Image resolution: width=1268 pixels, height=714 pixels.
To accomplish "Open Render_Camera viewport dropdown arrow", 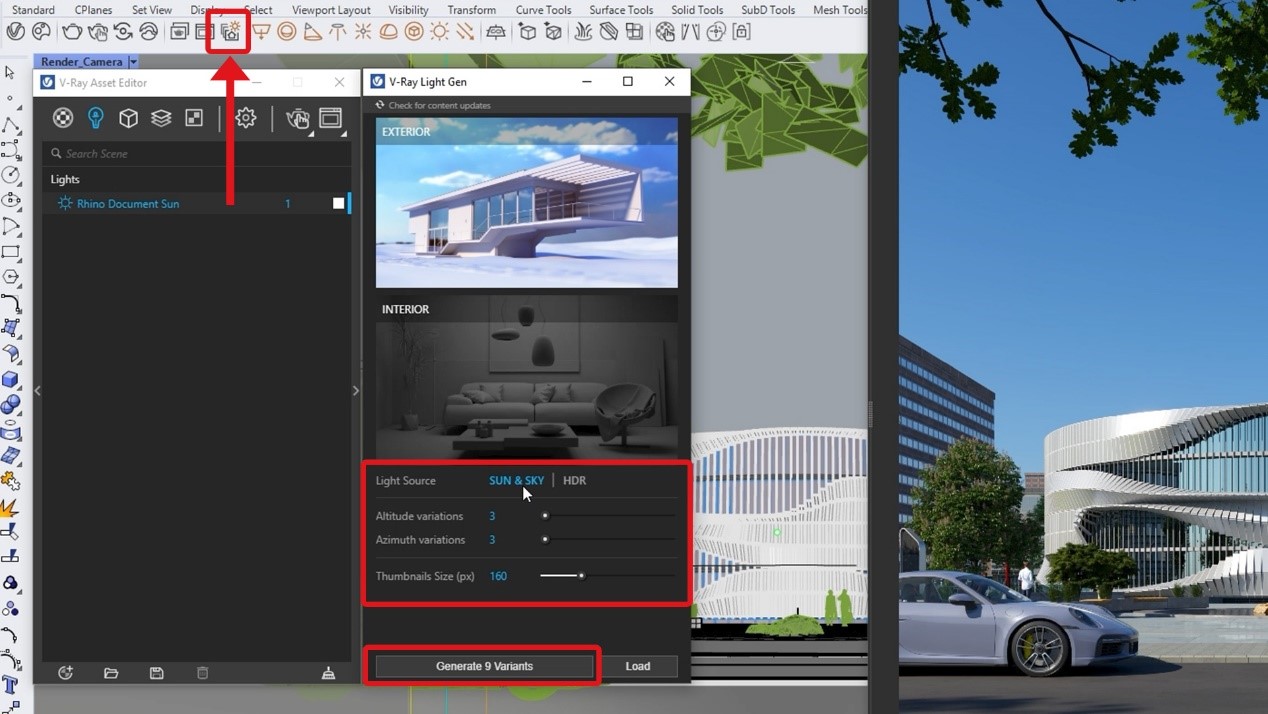I will 133,62.
